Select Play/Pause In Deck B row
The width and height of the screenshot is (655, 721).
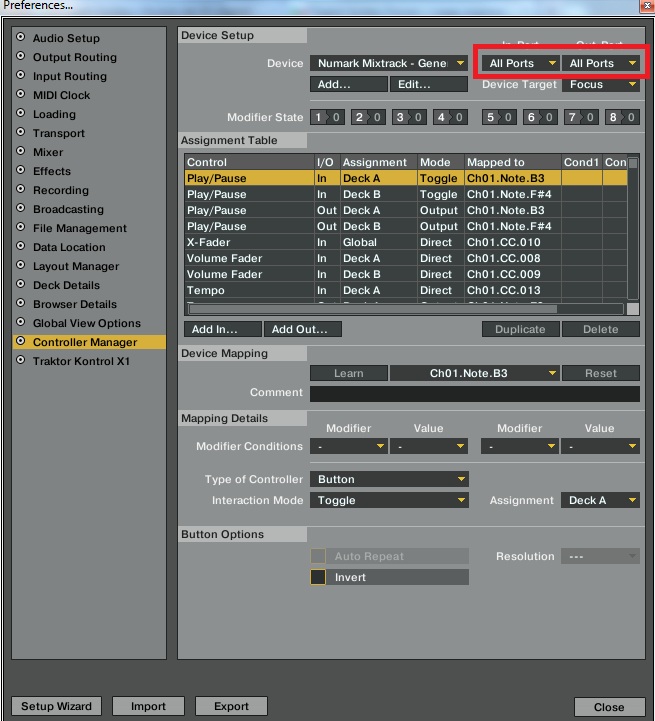coord(406,194)
